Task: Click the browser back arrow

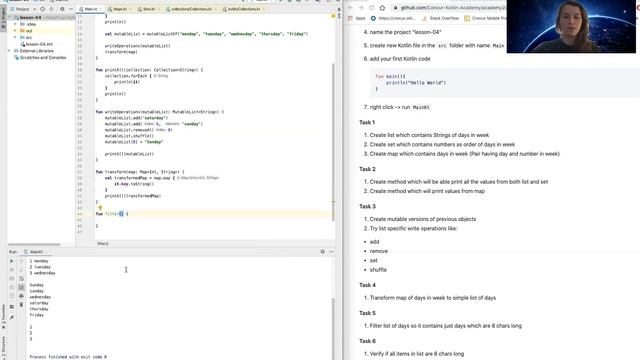Action: [350, 8]
